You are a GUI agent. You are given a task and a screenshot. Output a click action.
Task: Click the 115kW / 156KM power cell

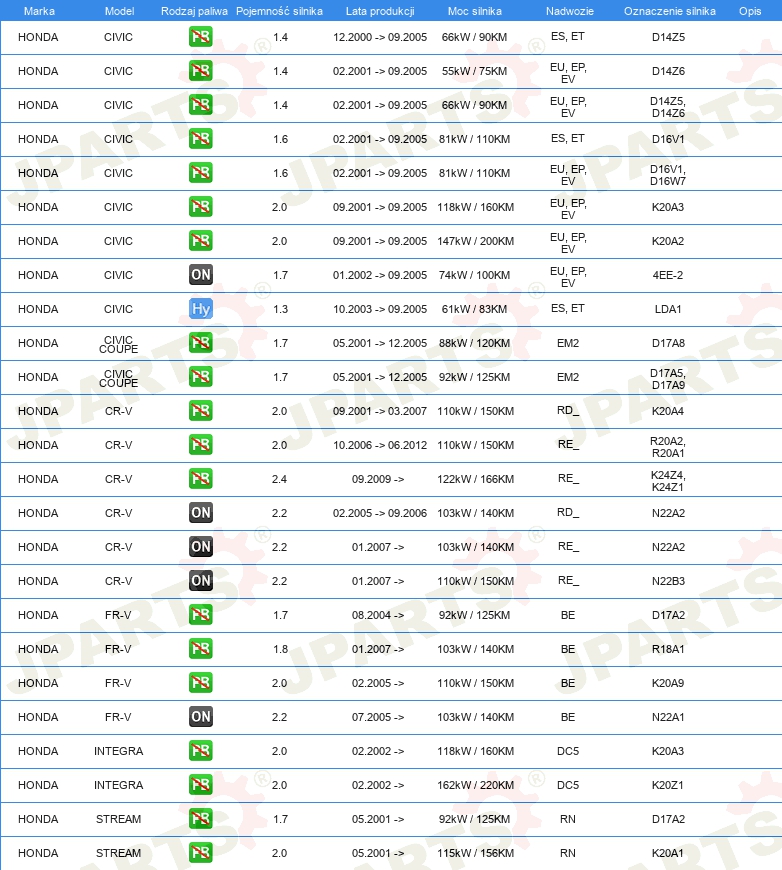coord(476,853)
